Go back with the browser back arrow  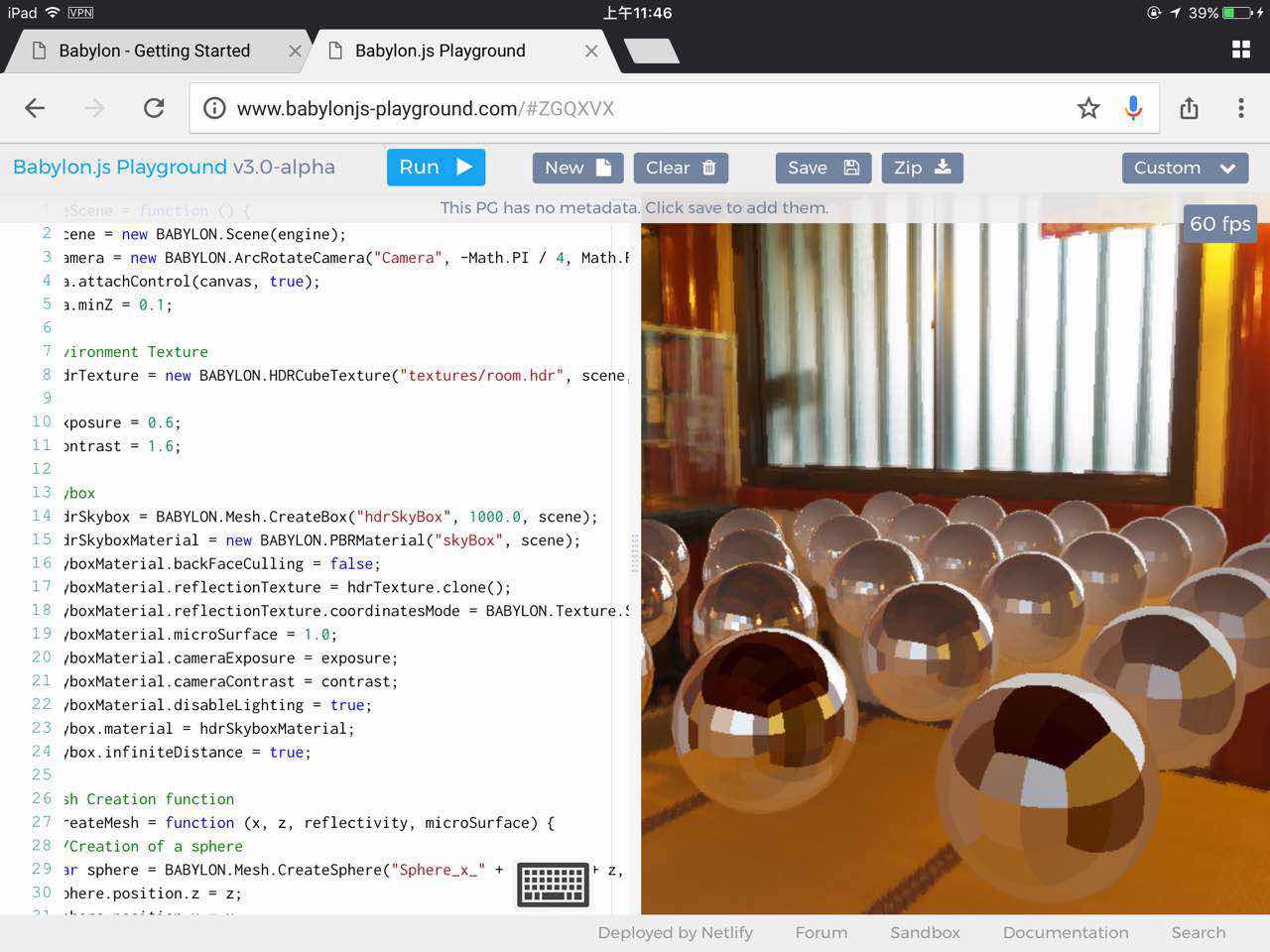35,108
